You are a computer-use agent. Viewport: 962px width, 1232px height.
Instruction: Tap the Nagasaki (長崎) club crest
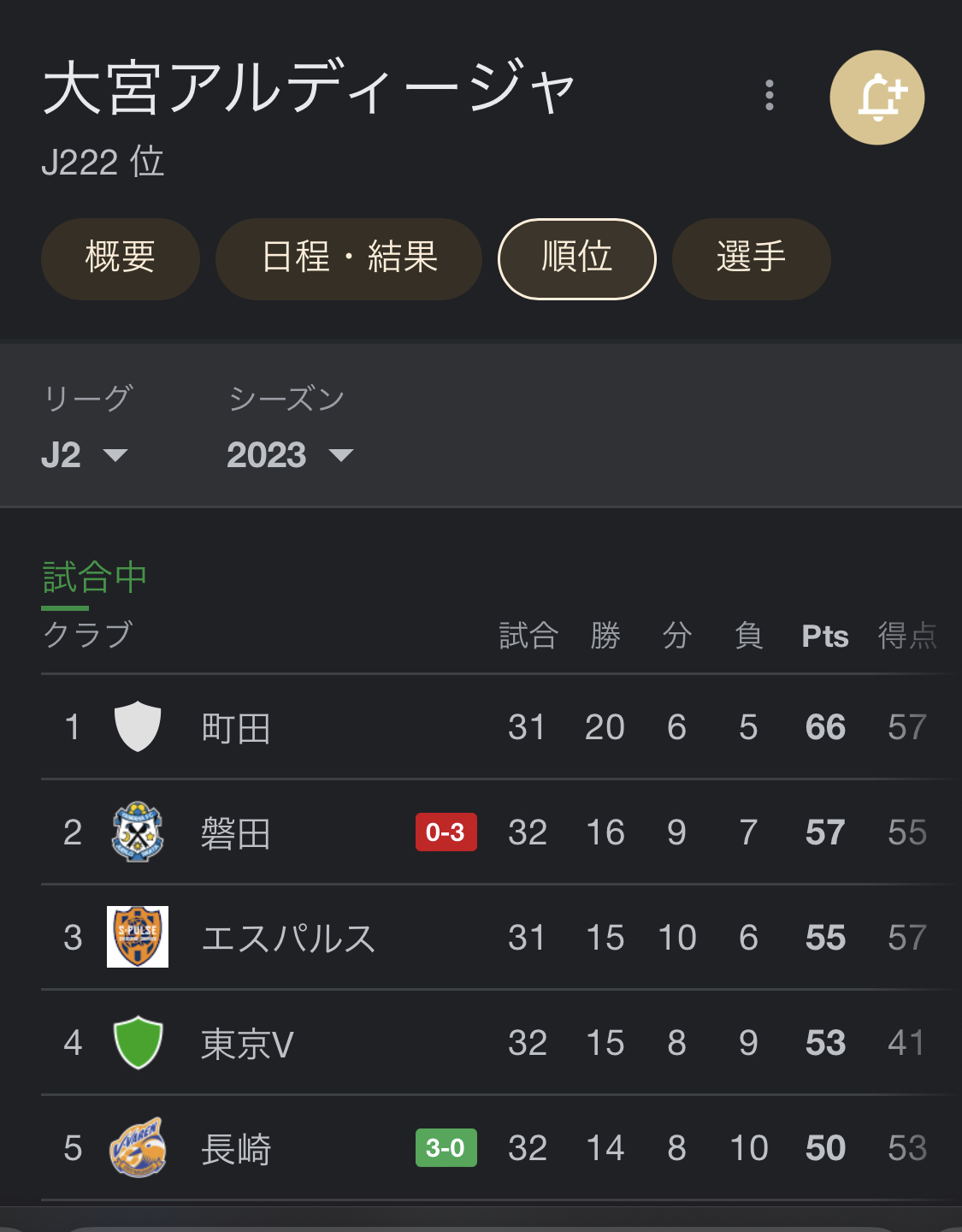pyautogui.click(x=138, y=1147)
